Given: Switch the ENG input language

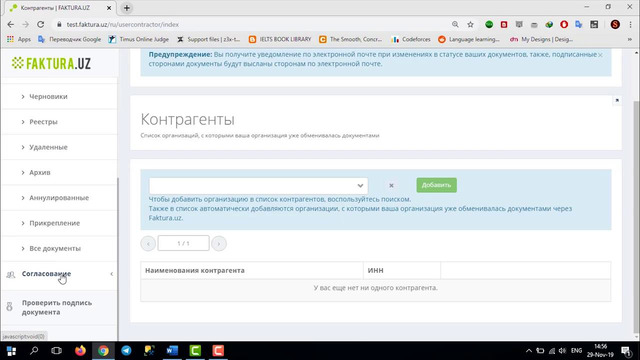Looking at the screenshot, I should tap(576, 351).
